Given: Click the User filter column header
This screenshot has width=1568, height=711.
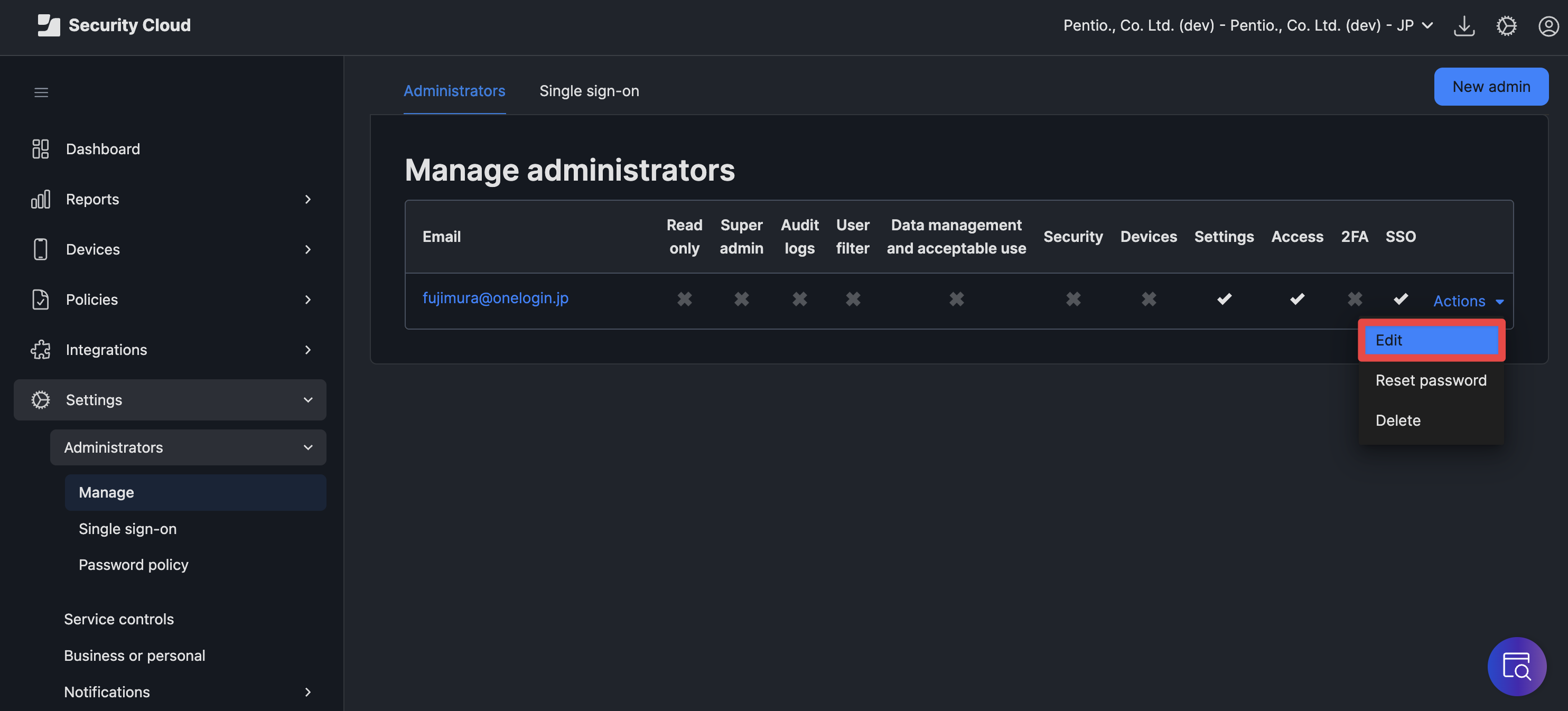Looking at the screenshot, I should tap(853, 236).
